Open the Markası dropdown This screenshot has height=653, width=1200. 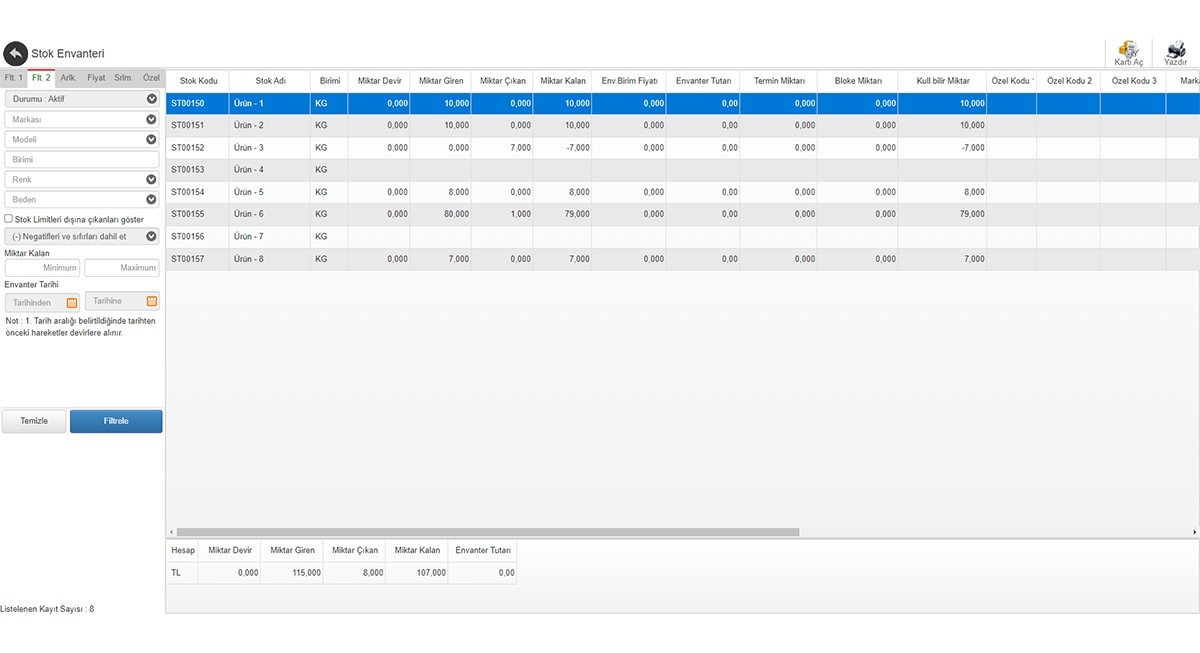(151, 119)
